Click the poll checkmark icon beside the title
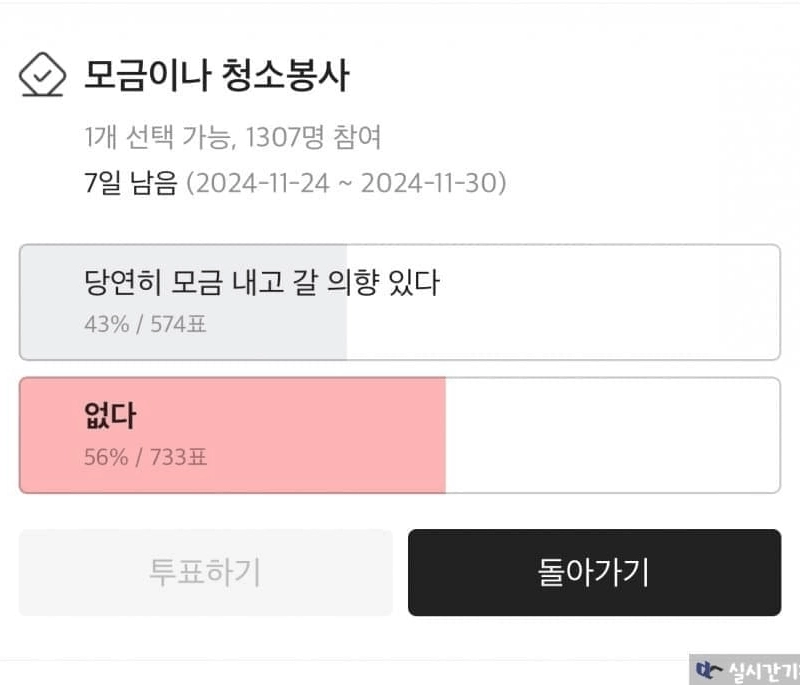The width and height of the screenshot is (800, 685). (x=43, y=76)
